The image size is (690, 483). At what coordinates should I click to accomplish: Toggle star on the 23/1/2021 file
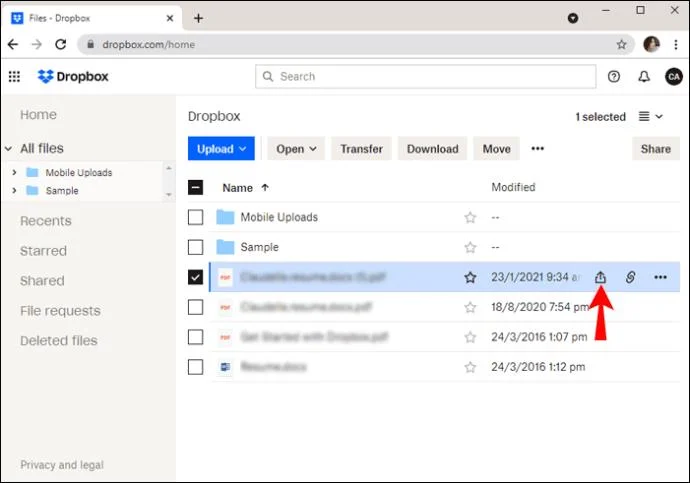click(x=470, y=277)
